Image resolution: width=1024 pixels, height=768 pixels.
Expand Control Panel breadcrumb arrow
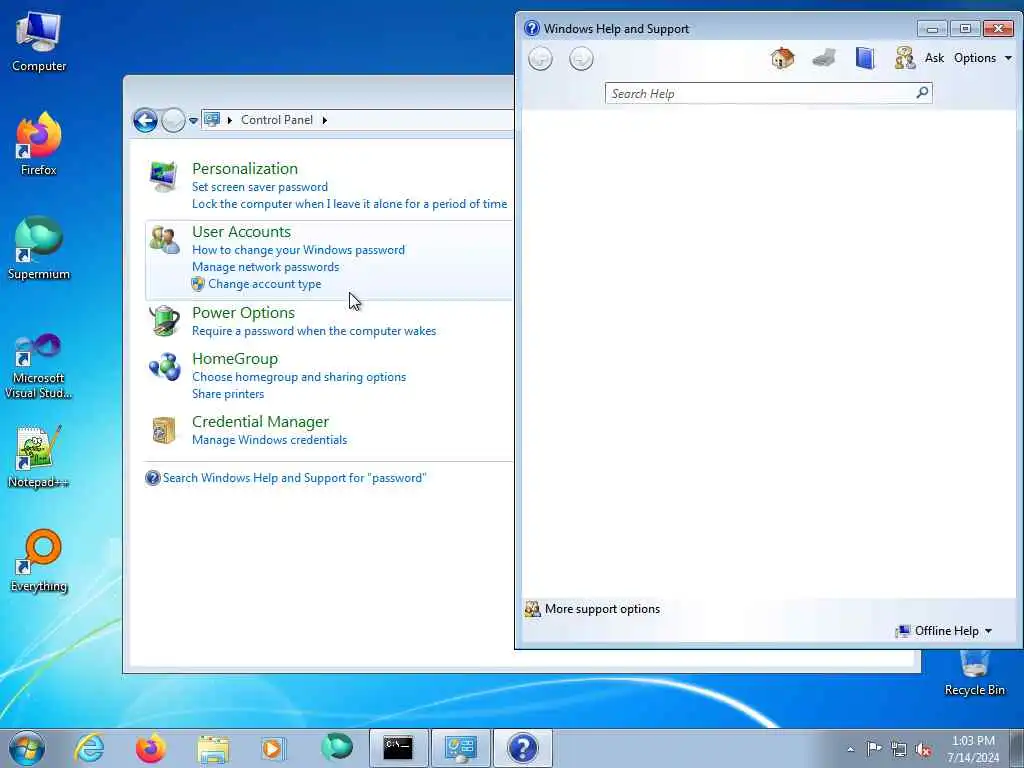pos(325,120)
